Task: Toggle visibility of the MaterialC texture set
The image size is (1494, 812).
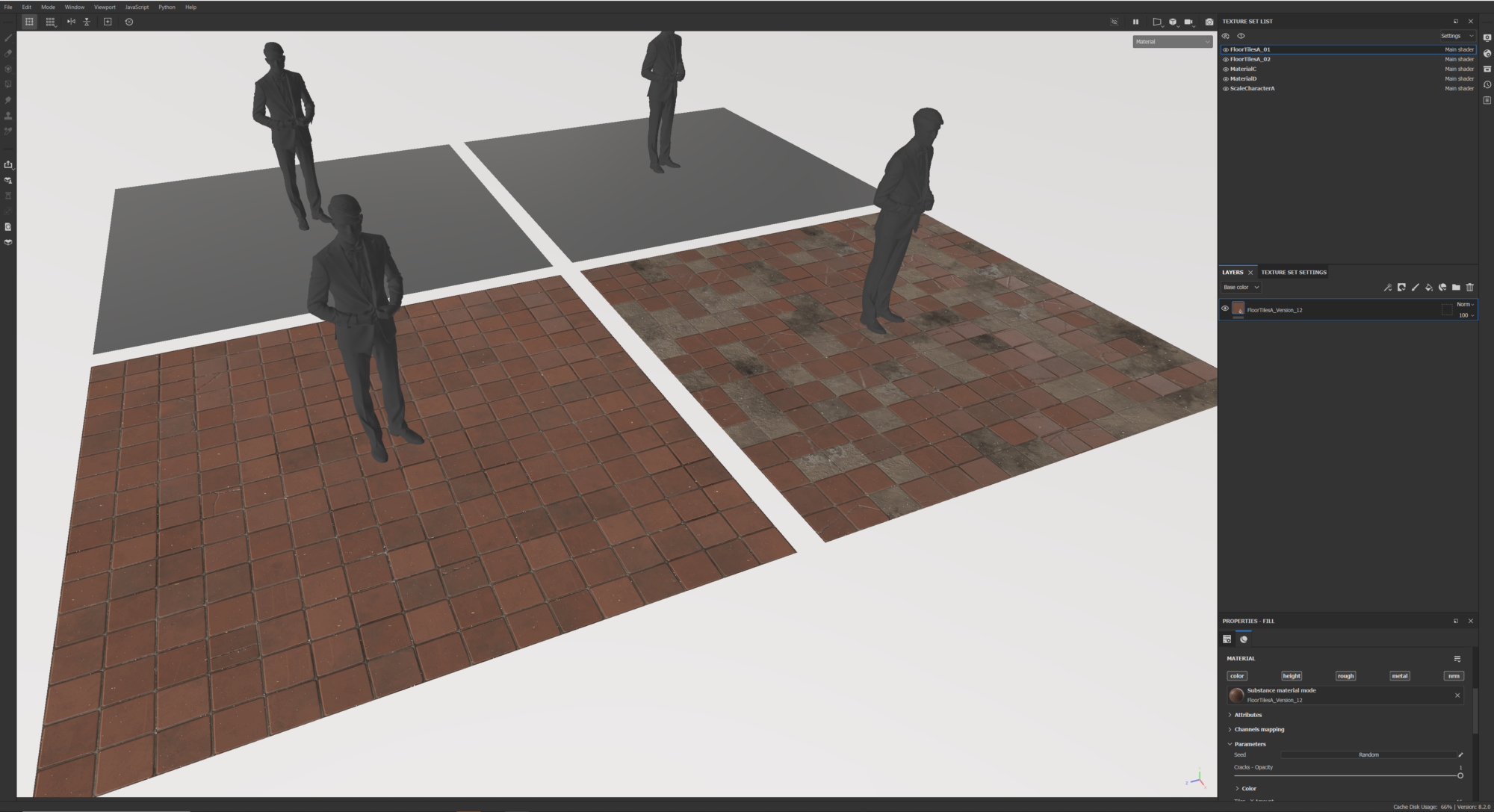Action: point(1225,69)
